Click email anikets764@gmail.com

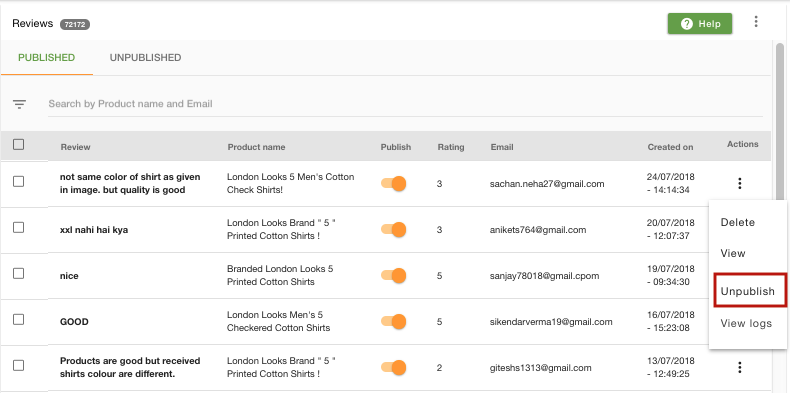click(538, 230)
